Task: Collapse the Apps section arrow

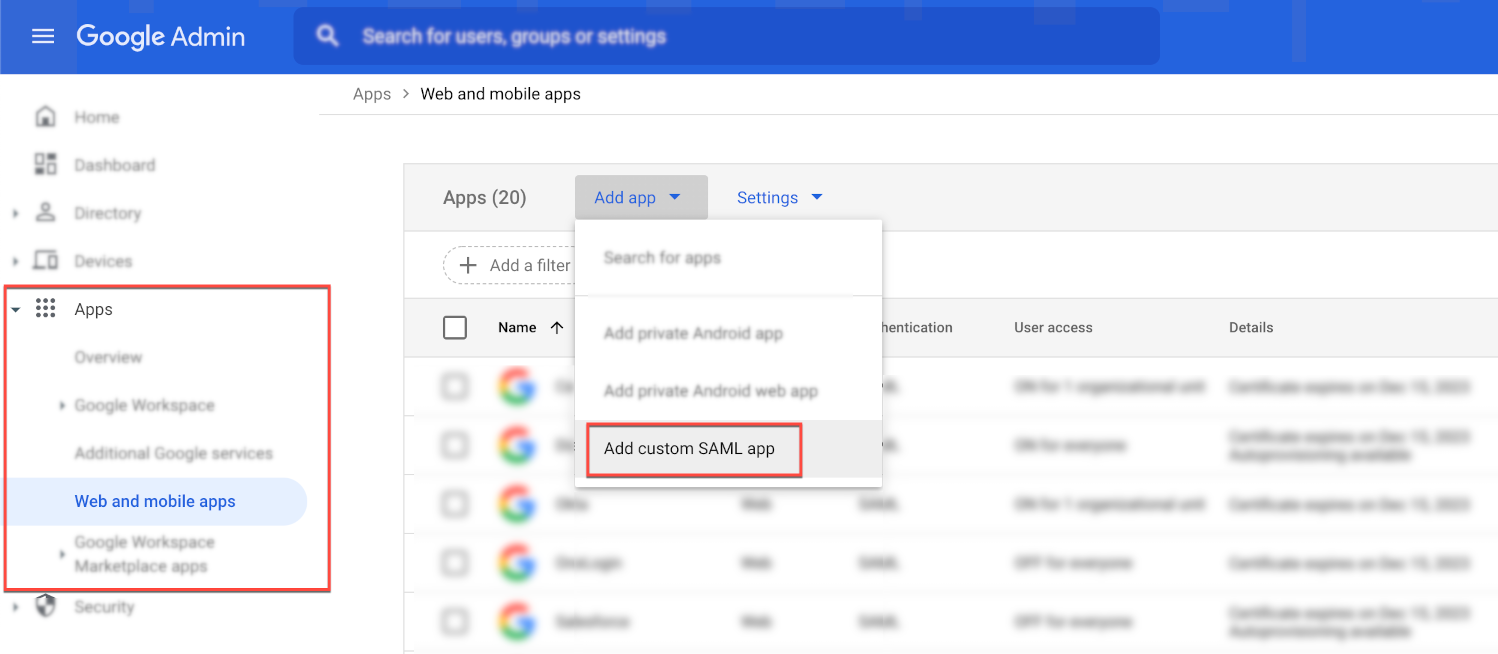Action: coord(16,310)
